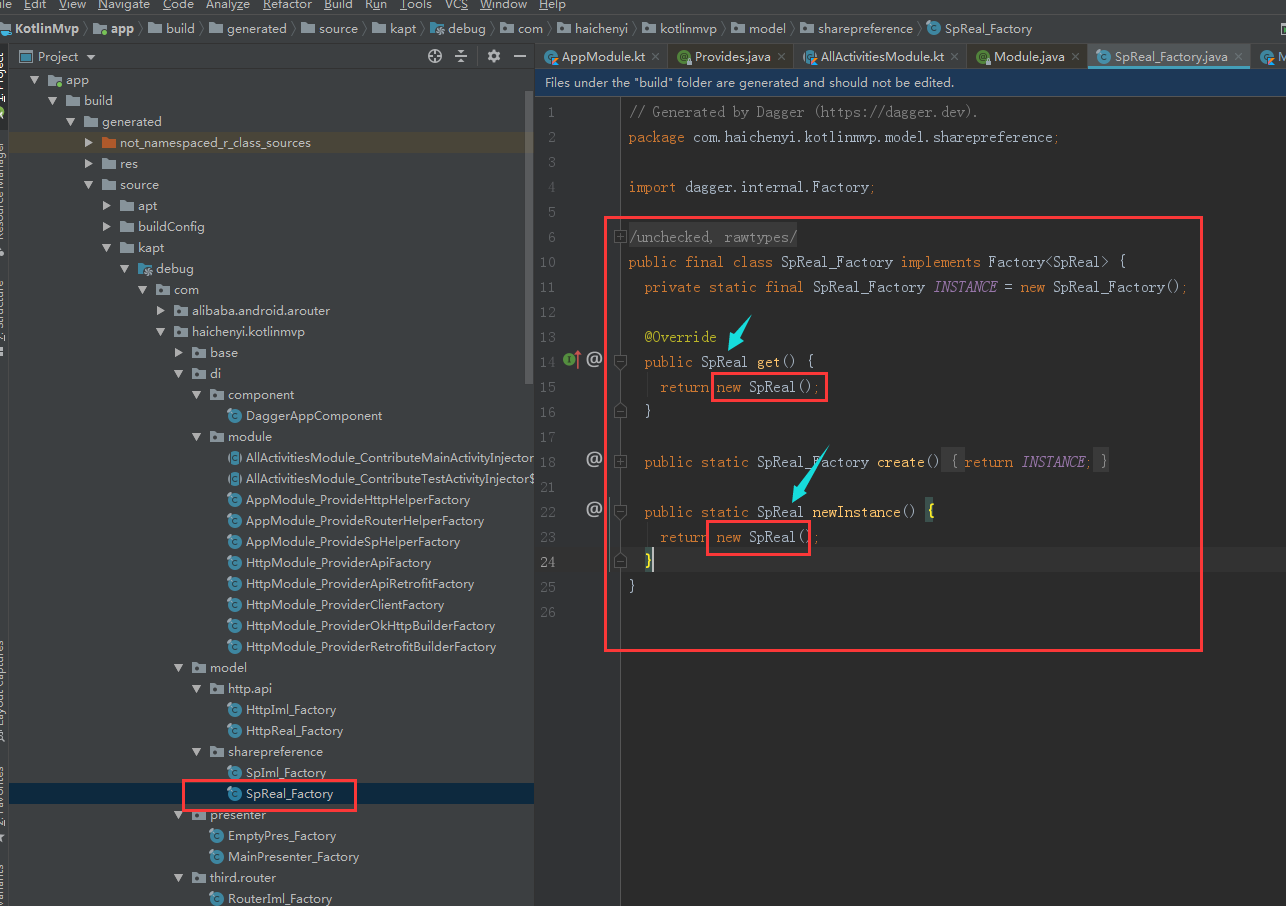Close the Provides.java tab
This screenshot has height=906, width=1286.
pos(783,58)
